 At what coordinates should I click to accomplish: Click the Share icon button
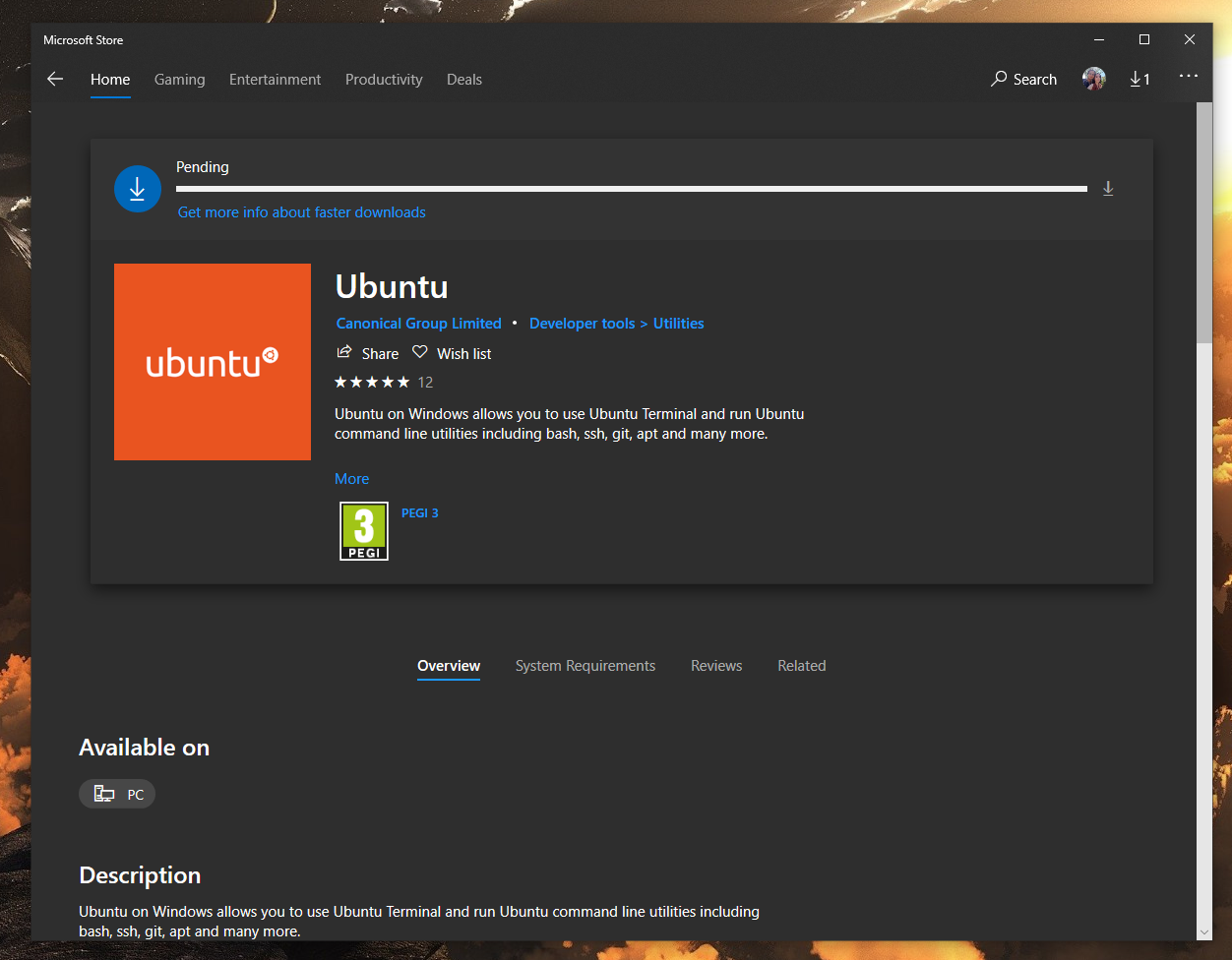click(367, 353)
